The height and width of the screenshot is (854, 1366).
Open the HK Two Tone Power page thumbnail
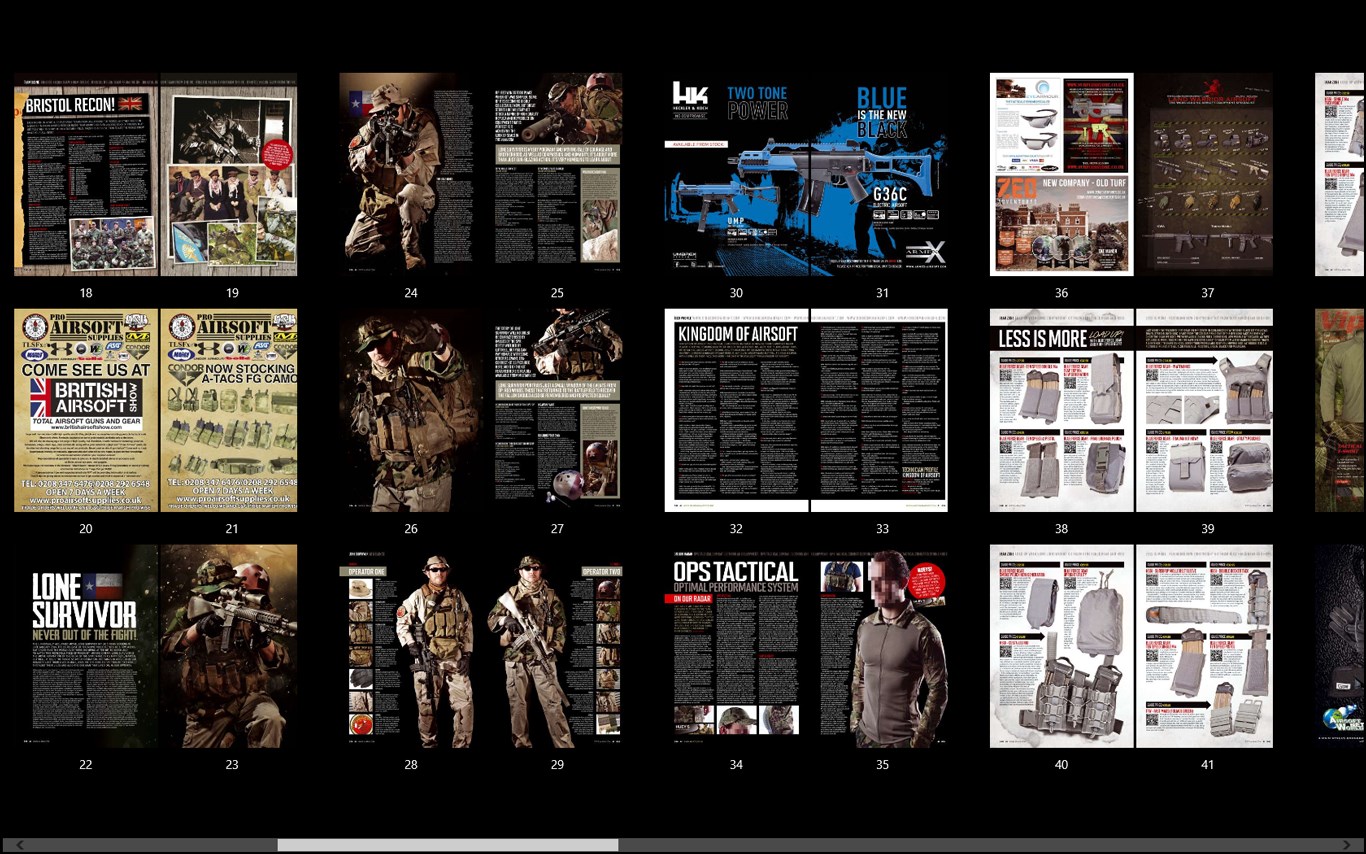click(x=736, y=174)
